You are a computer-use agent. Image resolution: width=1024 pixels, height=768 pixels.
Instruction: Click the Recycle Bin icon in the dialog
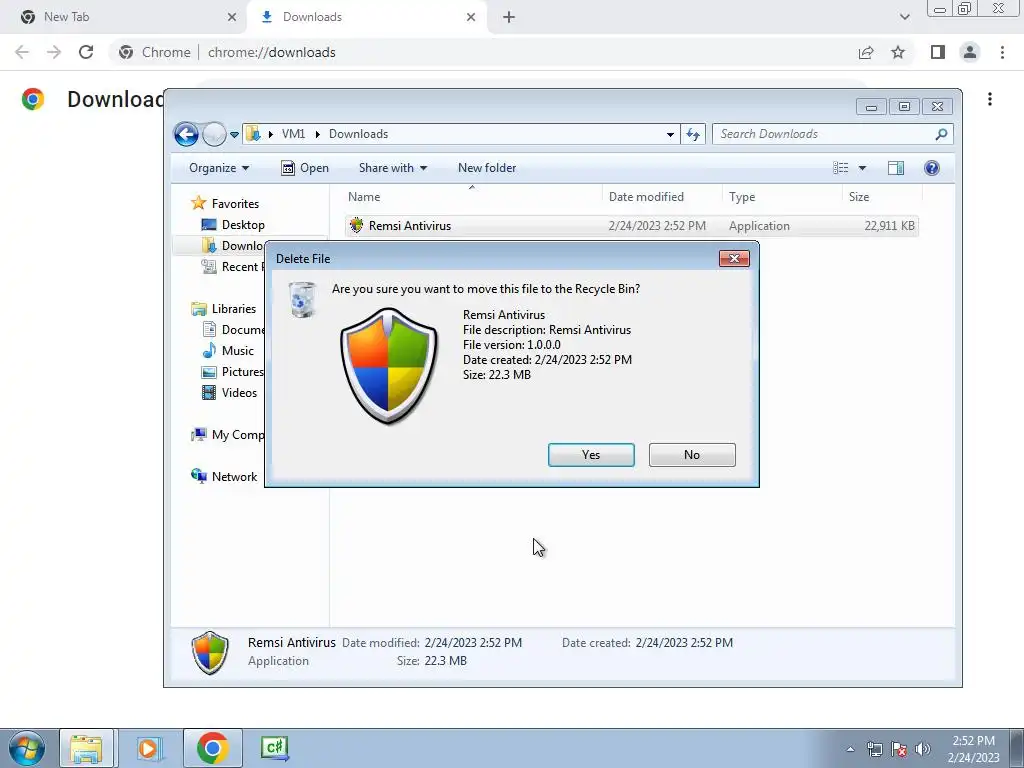pos(302,300)
